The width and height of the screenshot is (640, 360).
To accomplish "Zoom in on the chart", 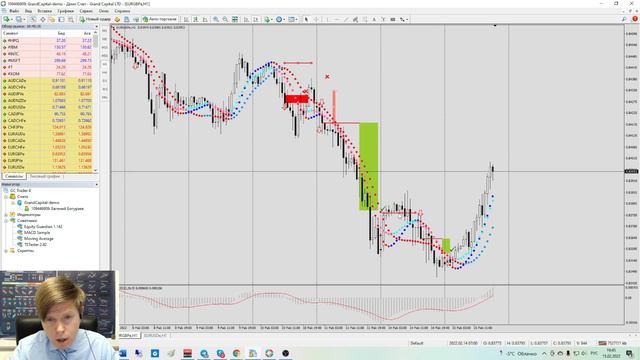I will (216, 19).
